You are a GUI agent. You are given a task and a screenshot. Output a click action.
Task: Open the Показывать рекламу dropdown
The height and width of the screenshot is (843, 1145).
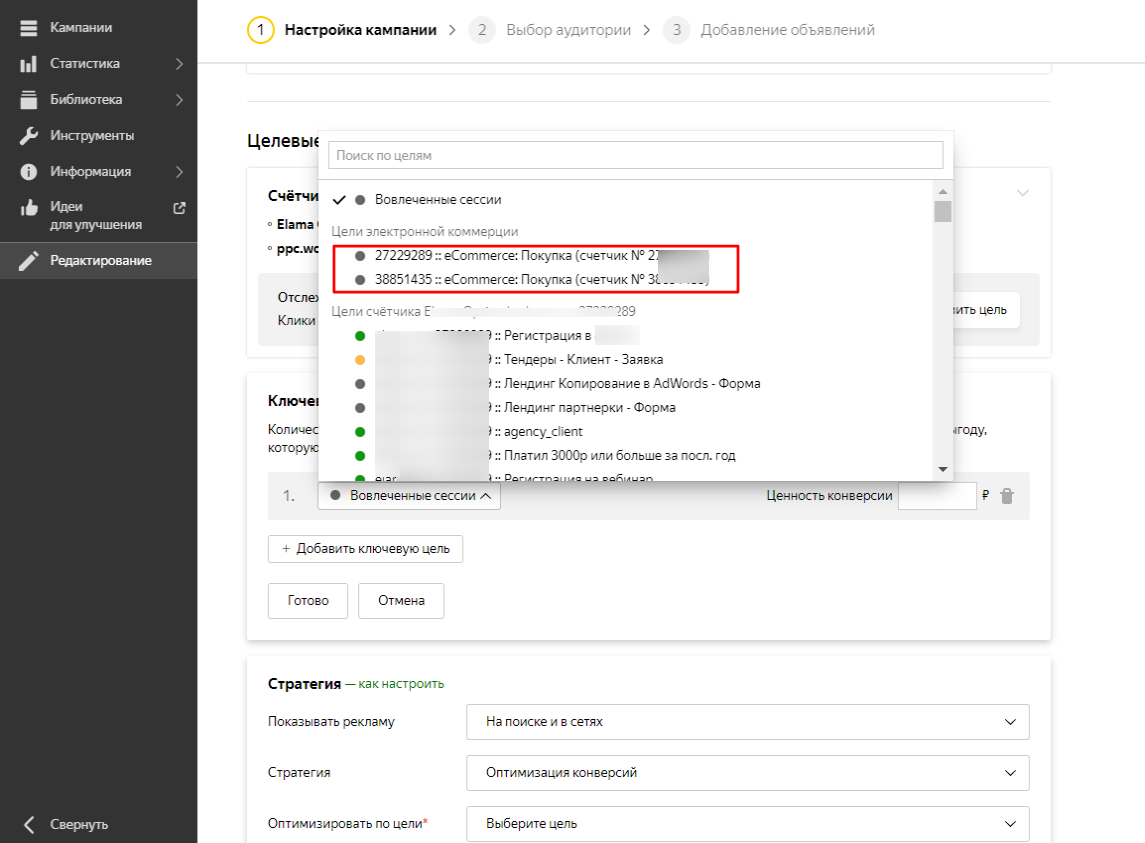pos(747,721)
